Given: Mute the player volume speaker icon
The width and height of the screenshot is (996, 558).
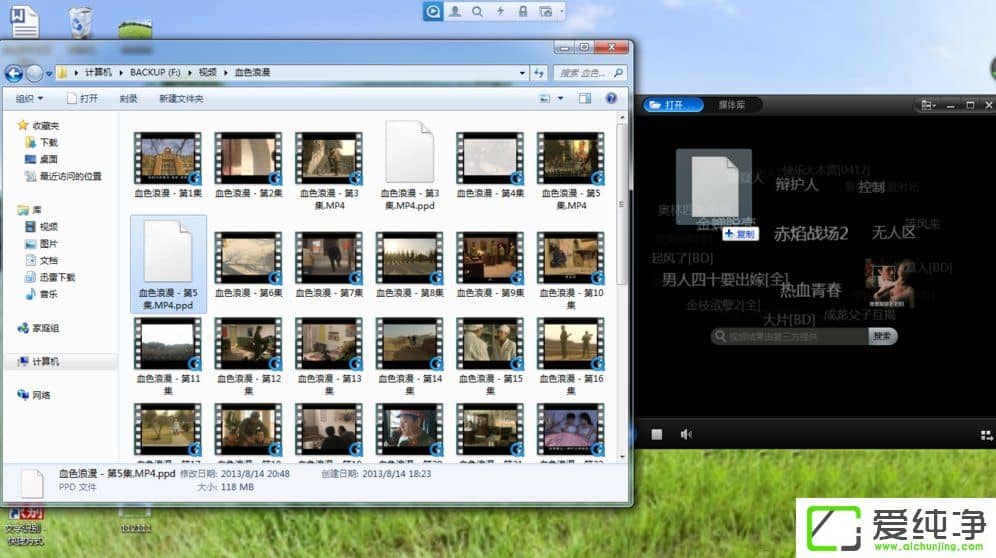Looking at the screenshot, I should [x=686, y=434].
